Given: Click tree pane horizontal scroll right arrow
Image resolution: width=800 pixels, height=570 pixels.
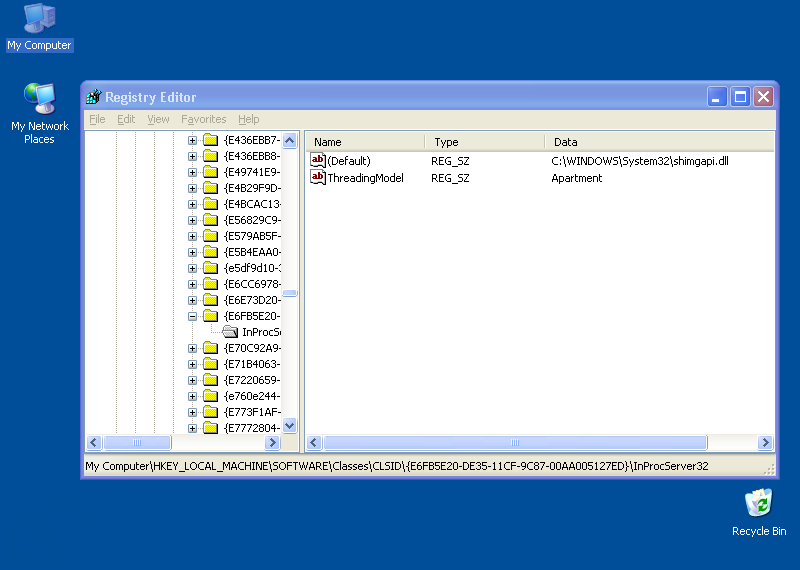Looking at the screenshot, I should click(272, 442).
